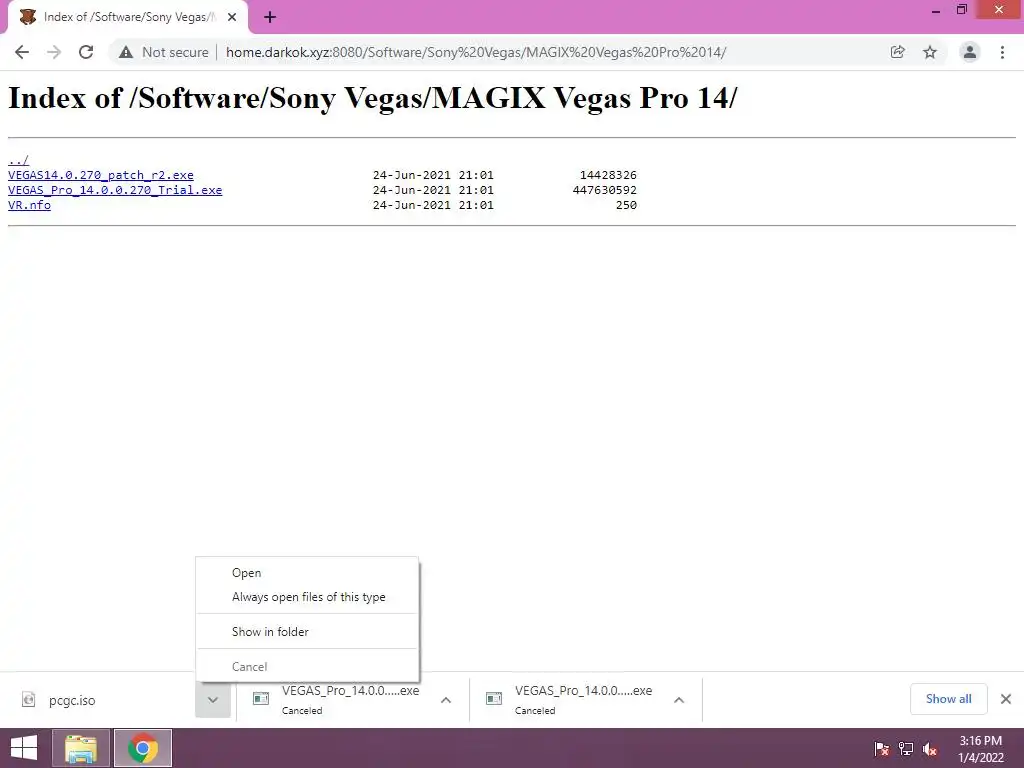Image resolution: width=1024 pixels, height=768 pixels.
Task: Click the pcgc.iso download item
Action: [x=98, y=700]
